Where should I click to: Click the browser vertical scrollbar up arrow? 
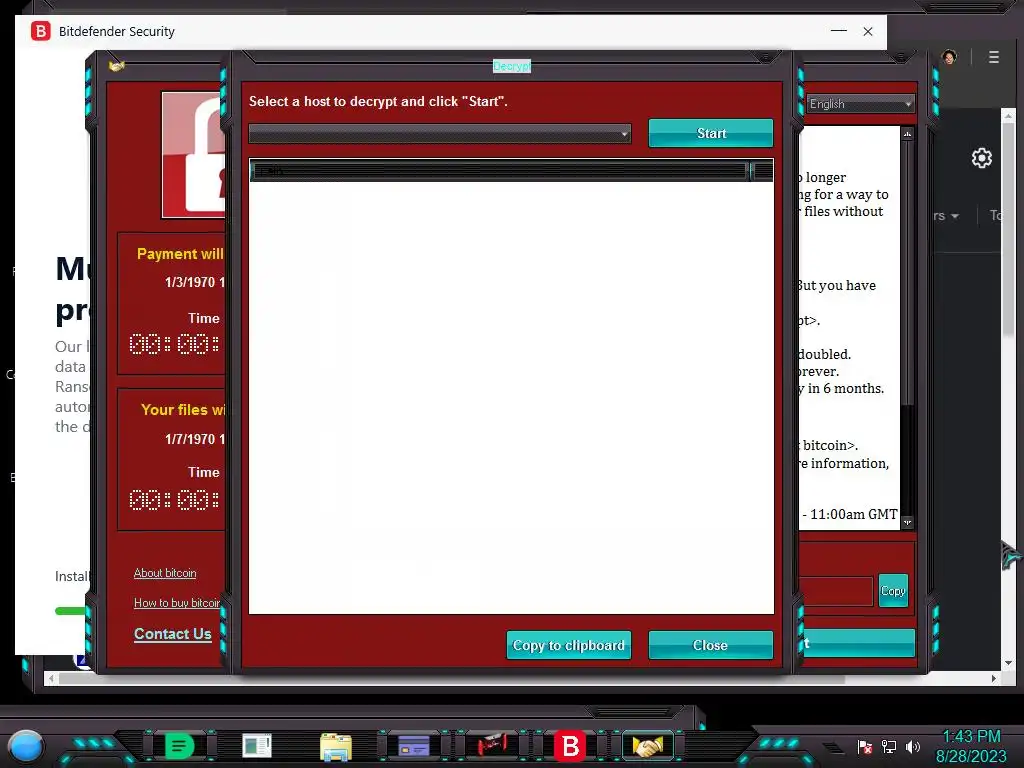coord(1008,116)
